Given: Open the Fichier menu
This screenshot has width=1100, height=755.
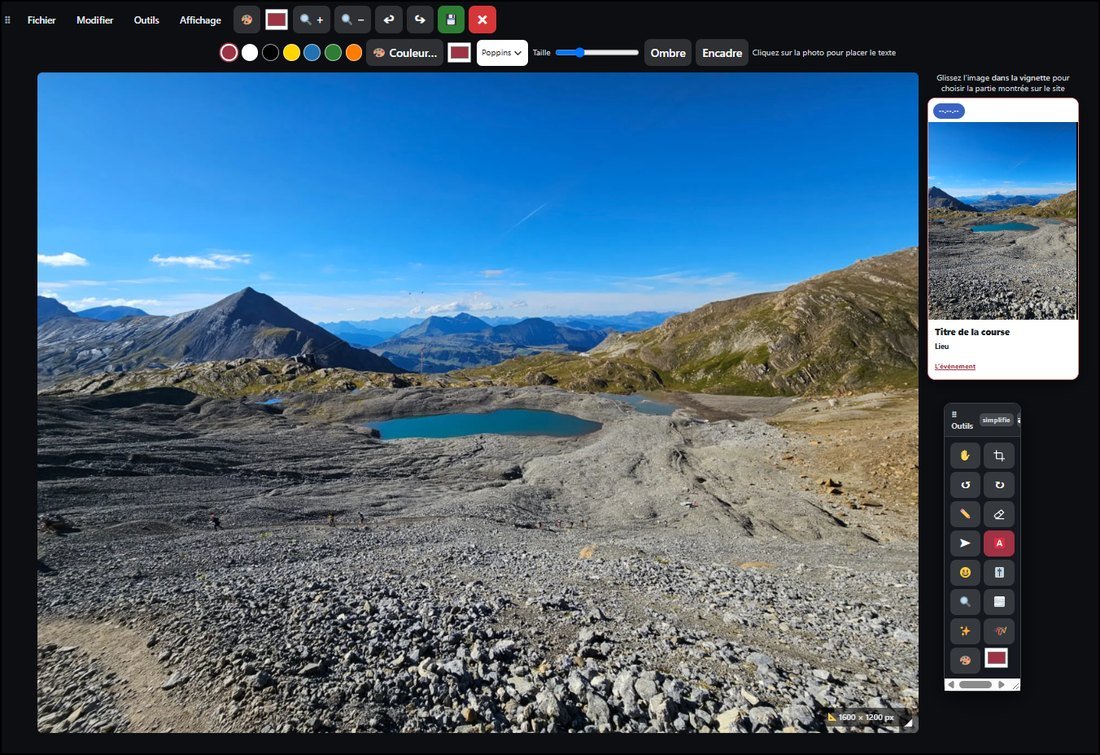Looking at the screenshot, I should point(41,20).
